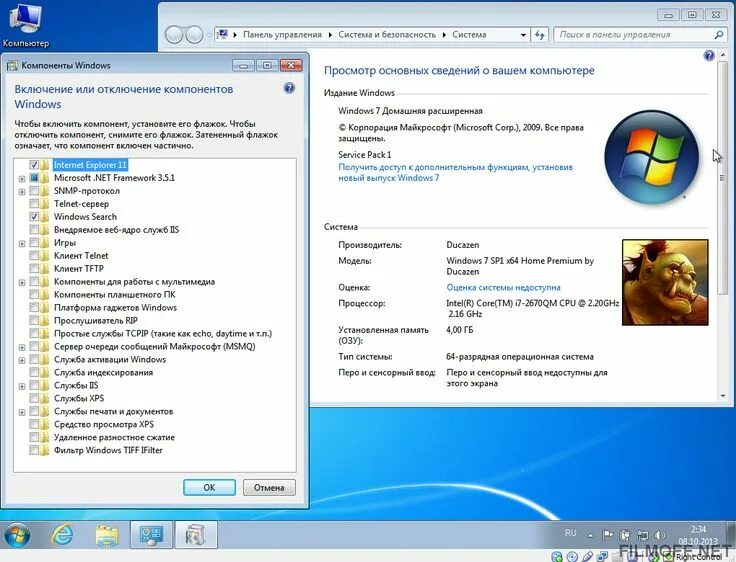Click the Система breadcrumb
This screenshot has width=736, height=562.
pos(469,35)
